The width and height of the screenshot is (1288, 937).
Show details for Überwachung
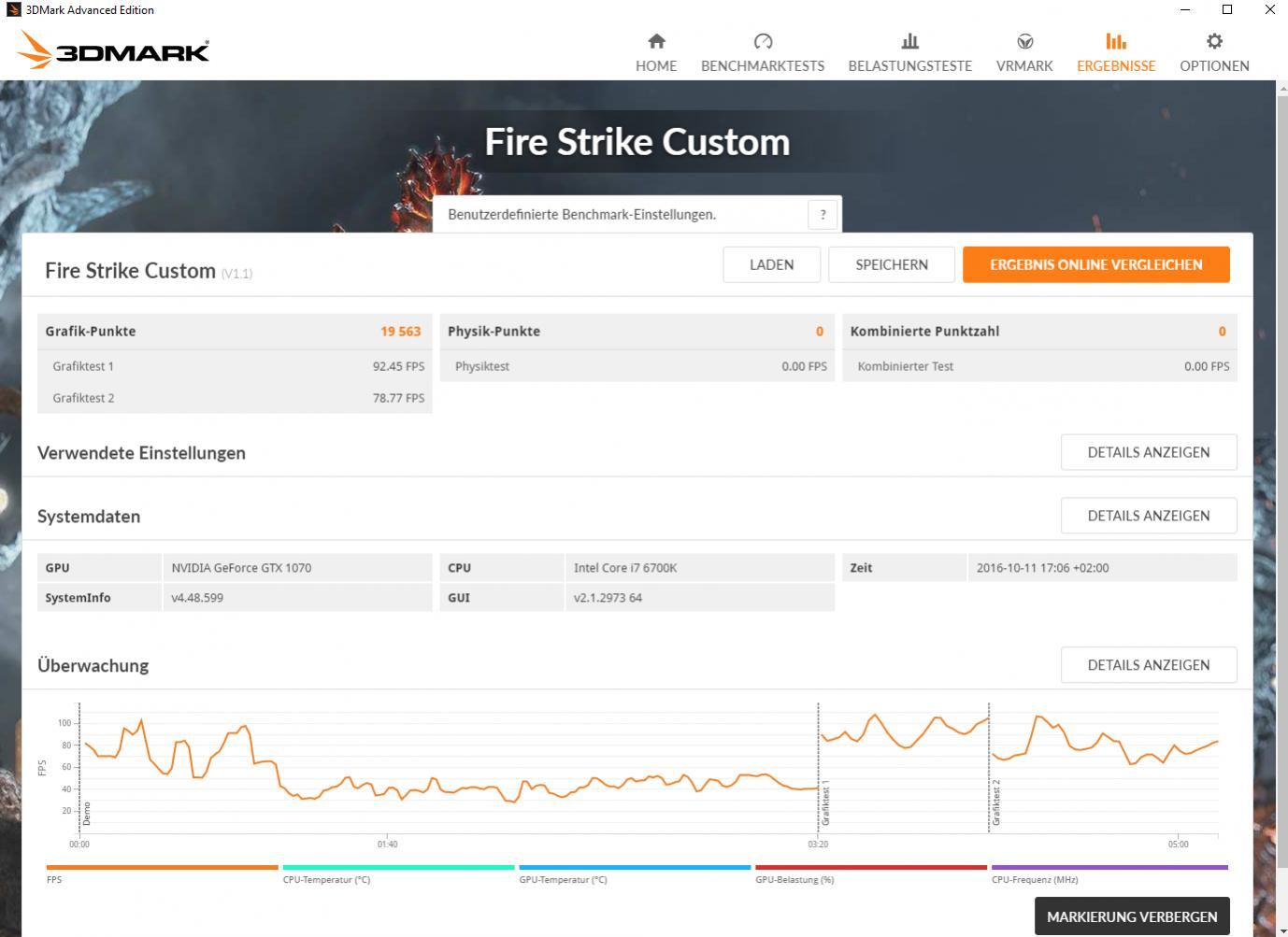pos(1149,665)
